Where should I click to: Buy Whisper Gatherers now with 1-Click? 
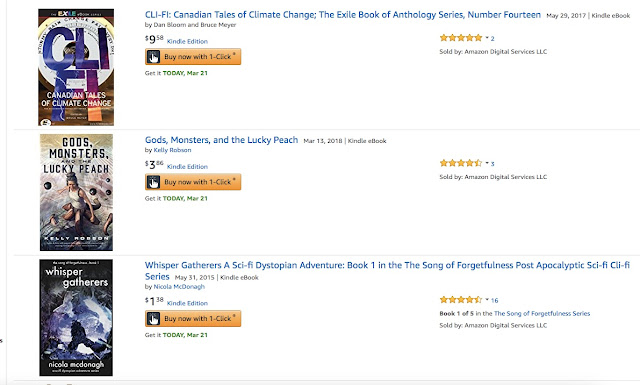point(193,318)
